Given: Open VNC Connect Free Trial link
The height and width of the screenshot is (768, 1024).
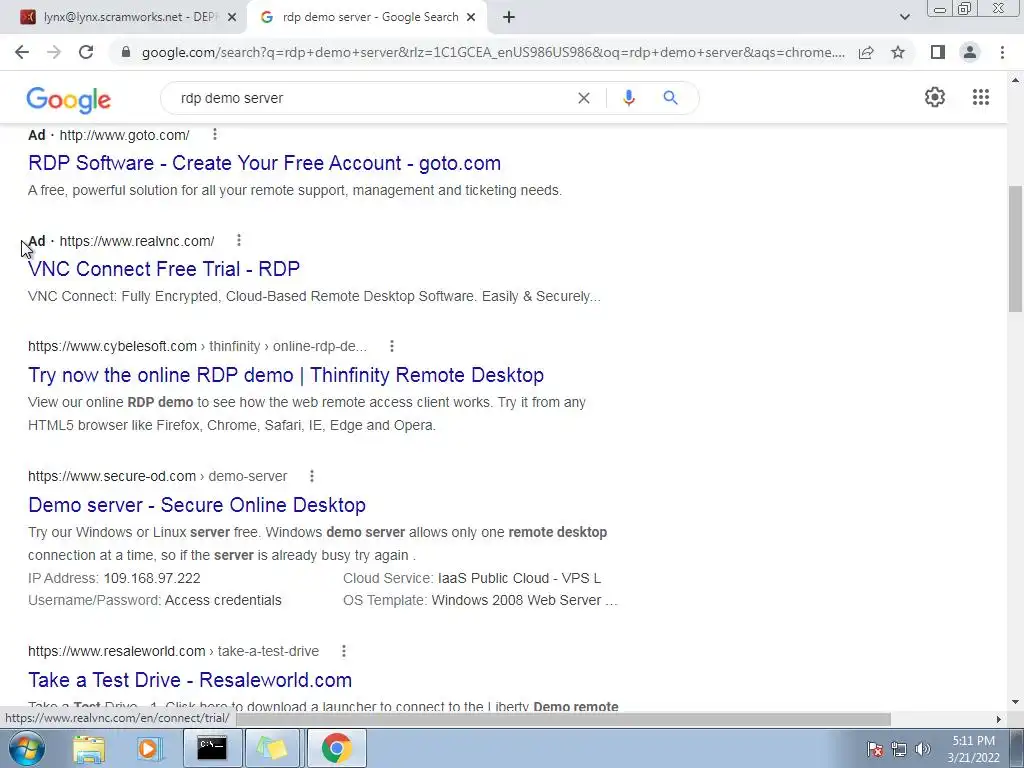Looking at the screenshot, I should pyautogui.click(x=164, y=269).
